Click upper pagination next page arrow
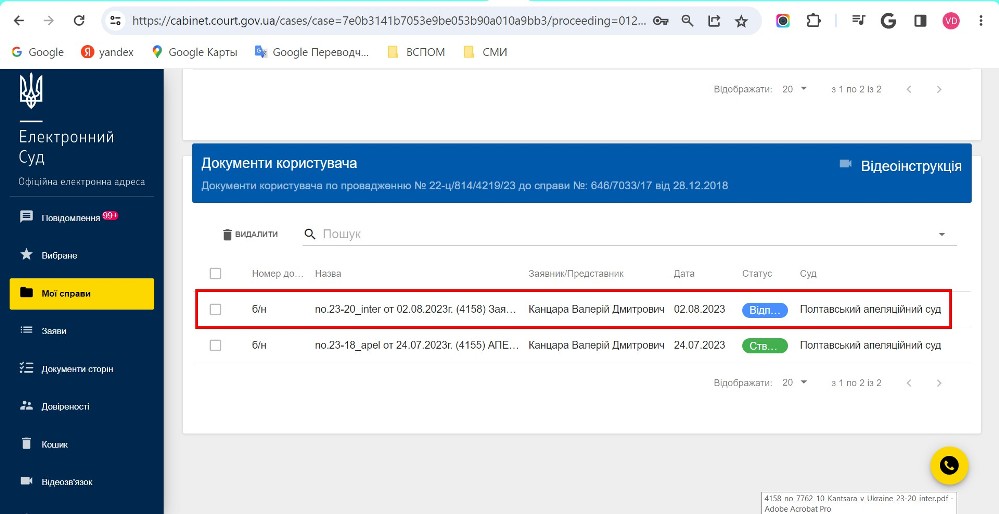999x514 pixels. (938, 89)
